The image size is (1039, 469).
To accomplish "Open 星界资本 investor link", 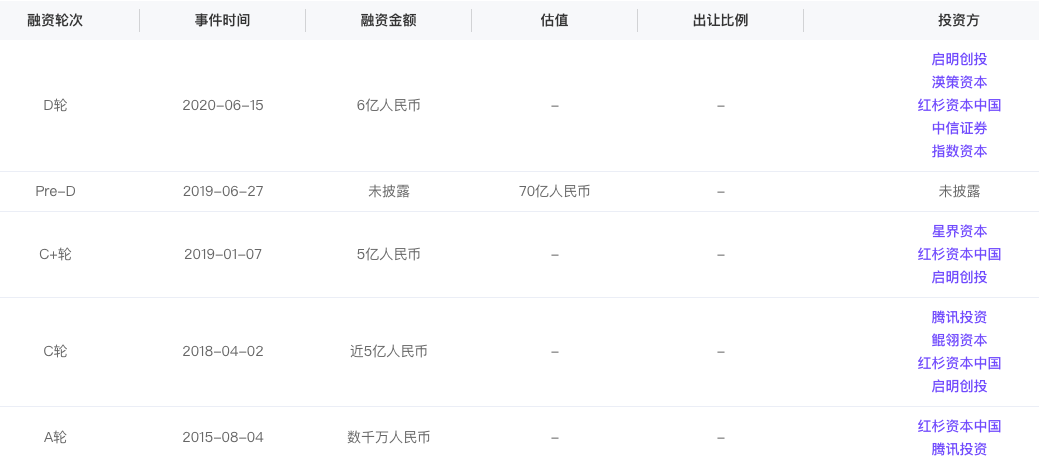I will [x=959, y=231].
